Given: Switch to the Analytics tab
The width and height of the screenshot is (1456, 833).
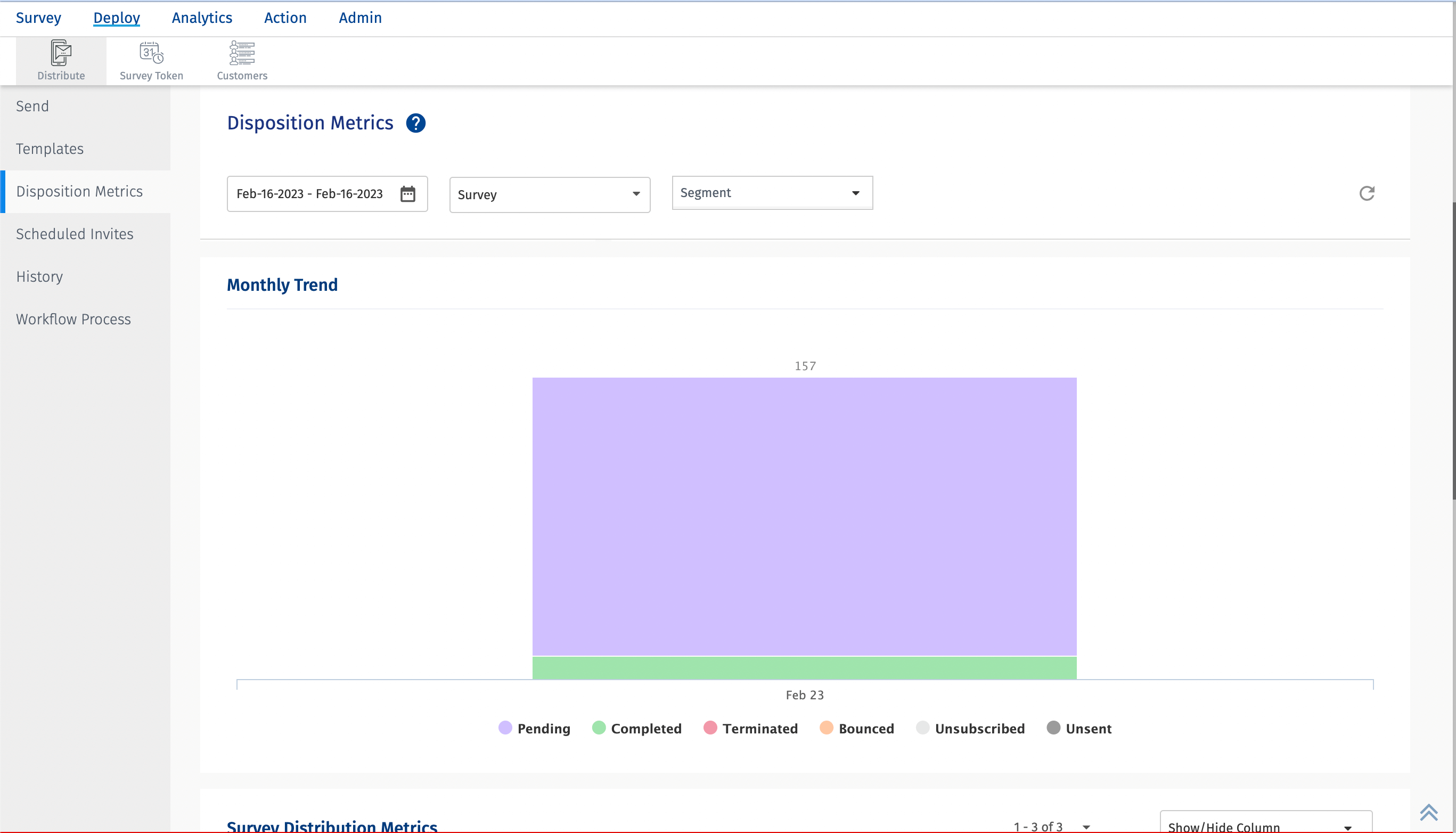Looking at the screenshot, I should [202, 18].
